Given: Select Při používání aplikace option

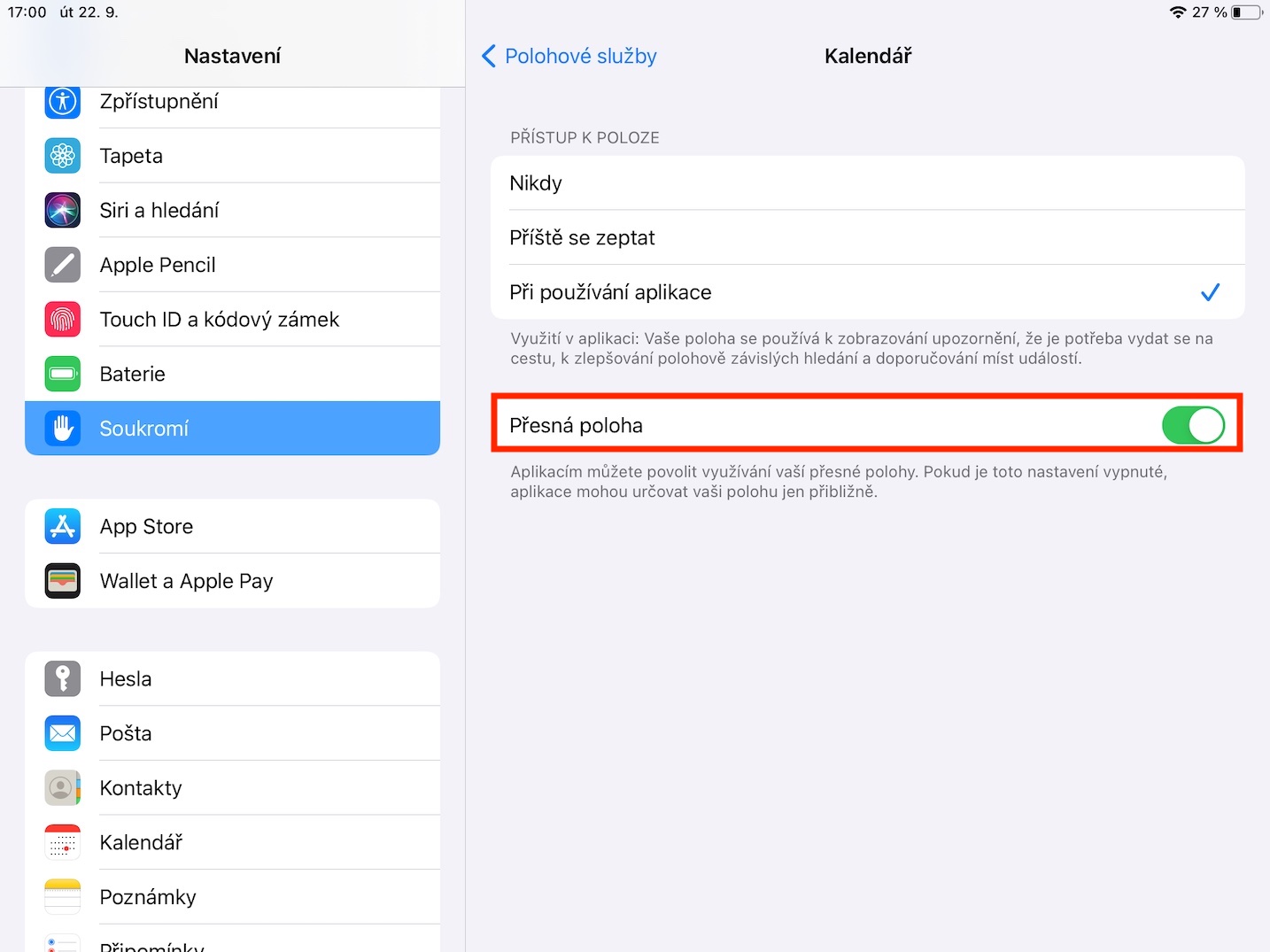Looking at the screenshot, I should (x=868, y=292).
